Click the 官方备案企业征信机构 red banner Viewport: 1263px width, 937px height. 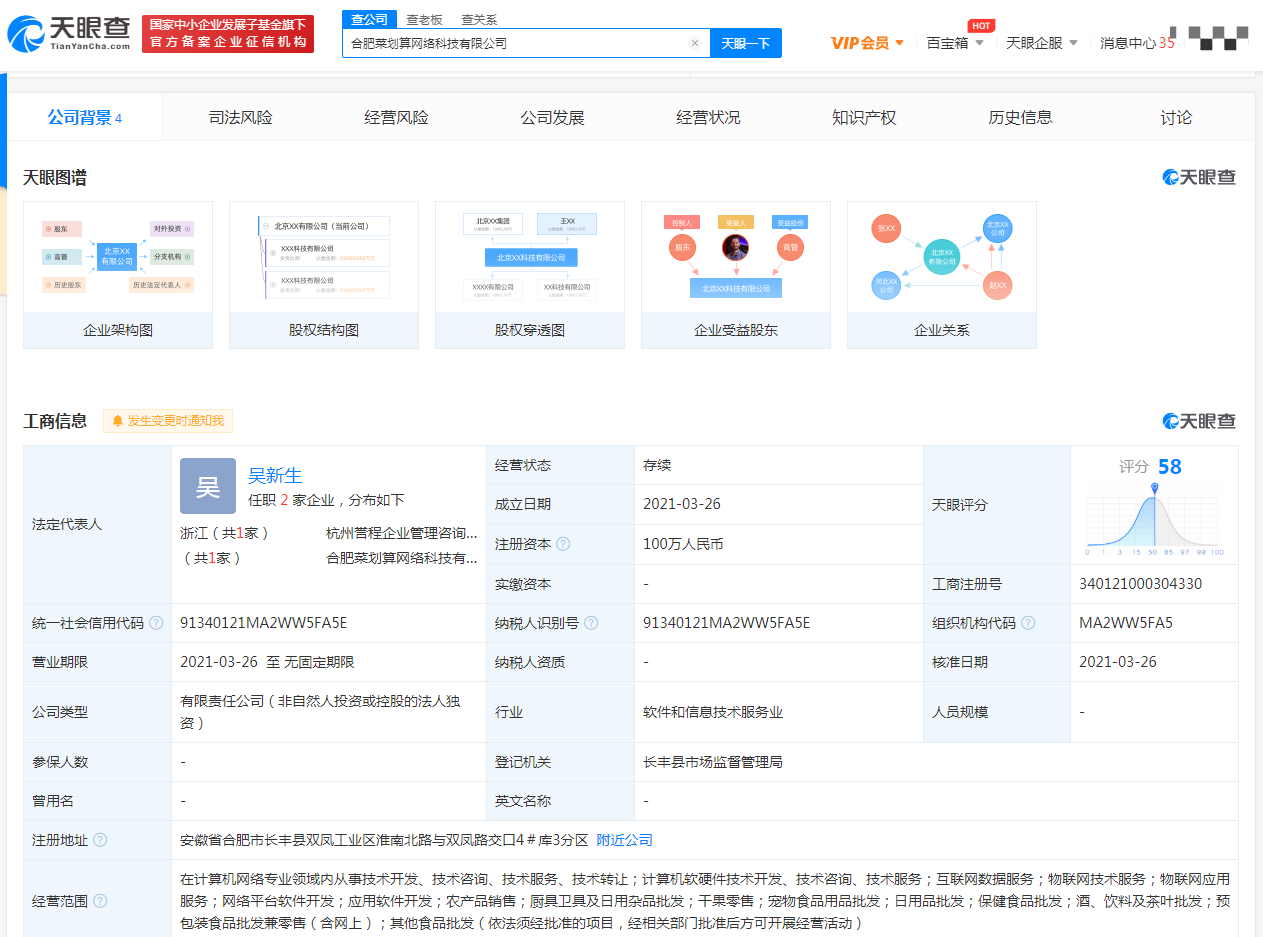click(228, 34)
